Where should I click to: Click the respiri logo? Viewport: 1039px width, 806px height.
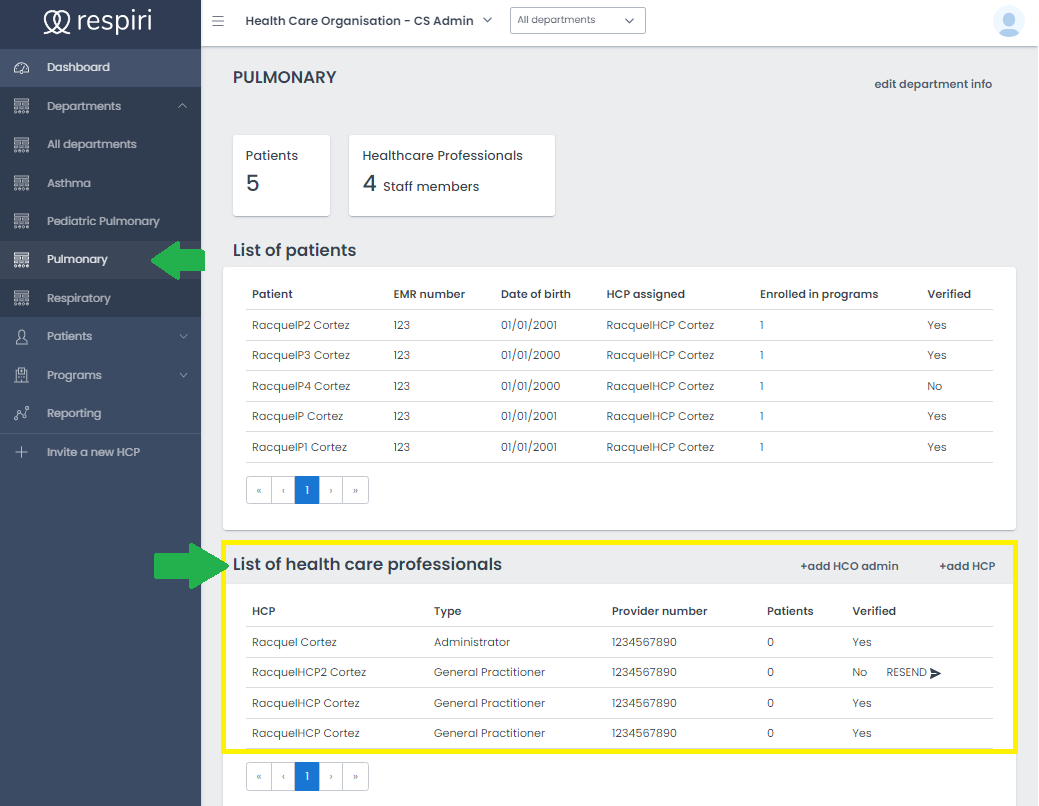point(98,21)
